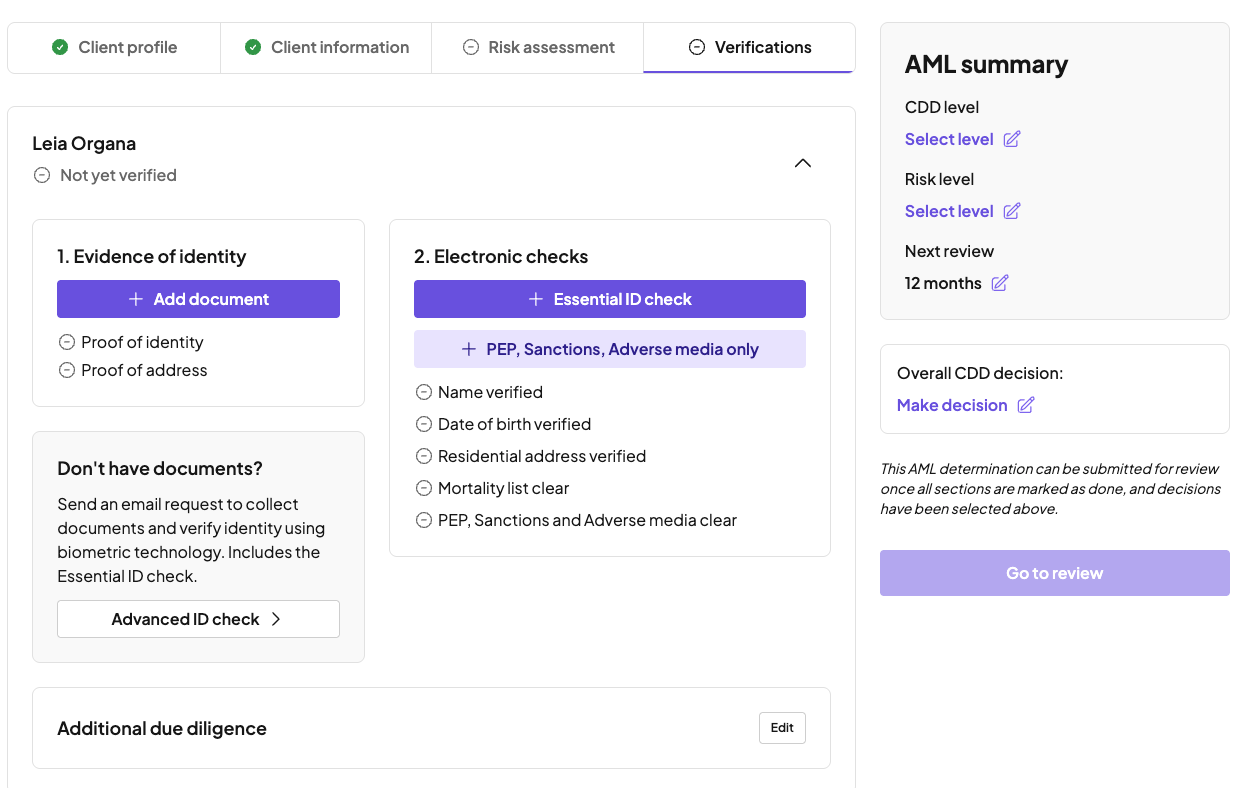Start PEP, Sanctions, Adverse media only check
This screenshot has width=1247, height=788.
(609, 349)
